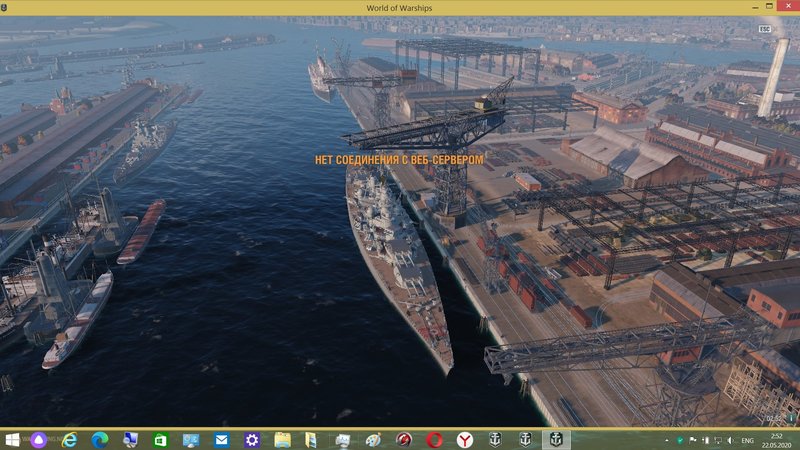Open Internet Explorer from the taskbar

pyautogui.click(x=69, y=440)
